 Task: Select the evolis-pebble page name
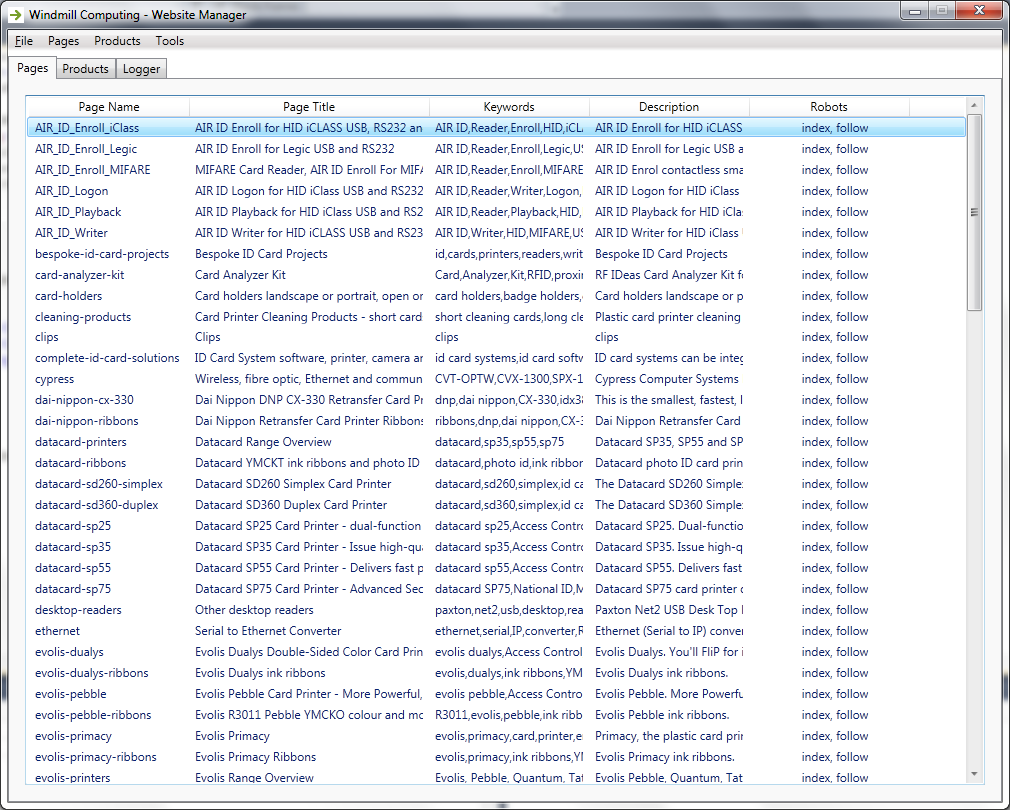(71, 694)
